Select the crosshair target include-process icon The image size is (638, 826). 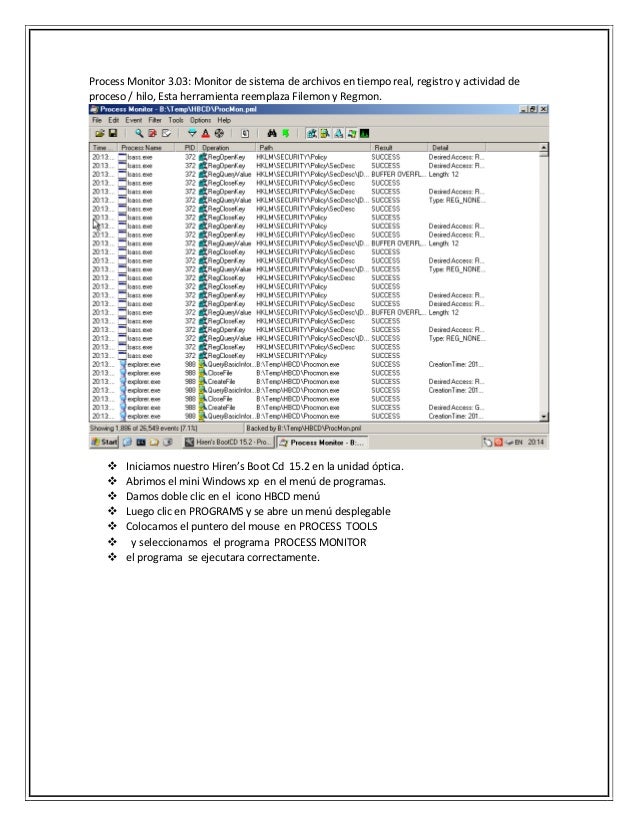219,133
